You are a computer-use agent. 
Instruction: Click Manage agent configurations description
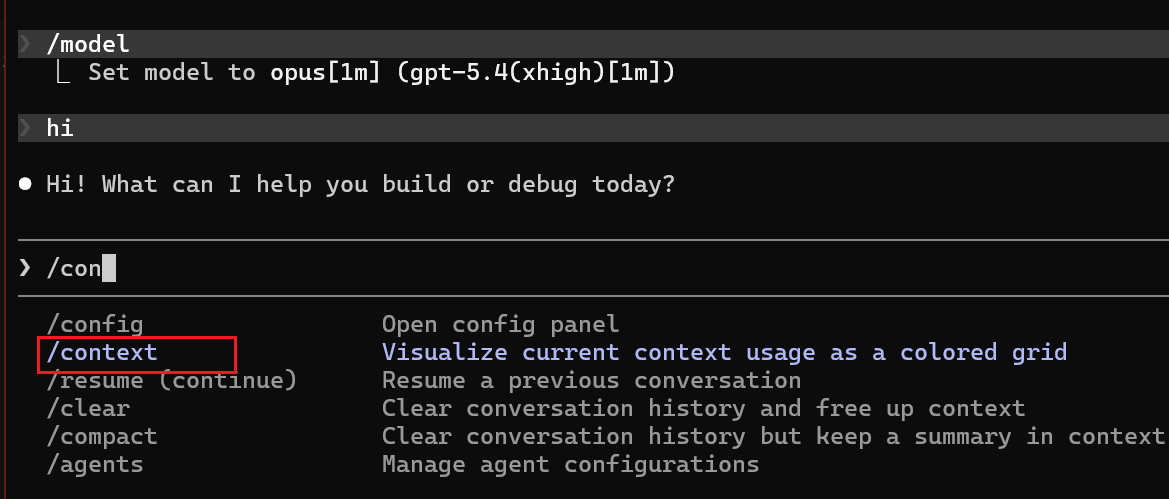(570, 465)
